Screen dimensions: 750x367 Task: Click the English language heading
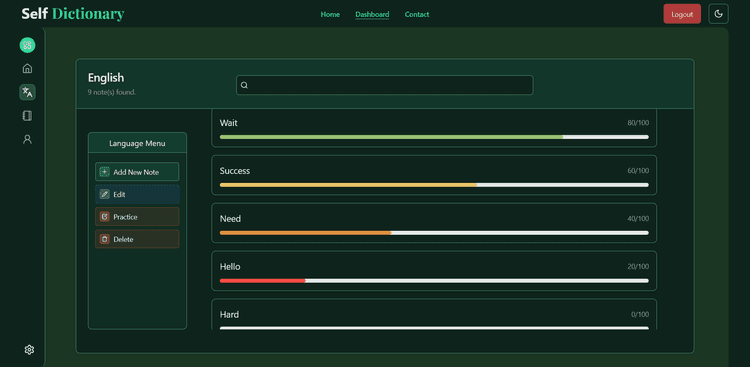click(x=106, y=78)
